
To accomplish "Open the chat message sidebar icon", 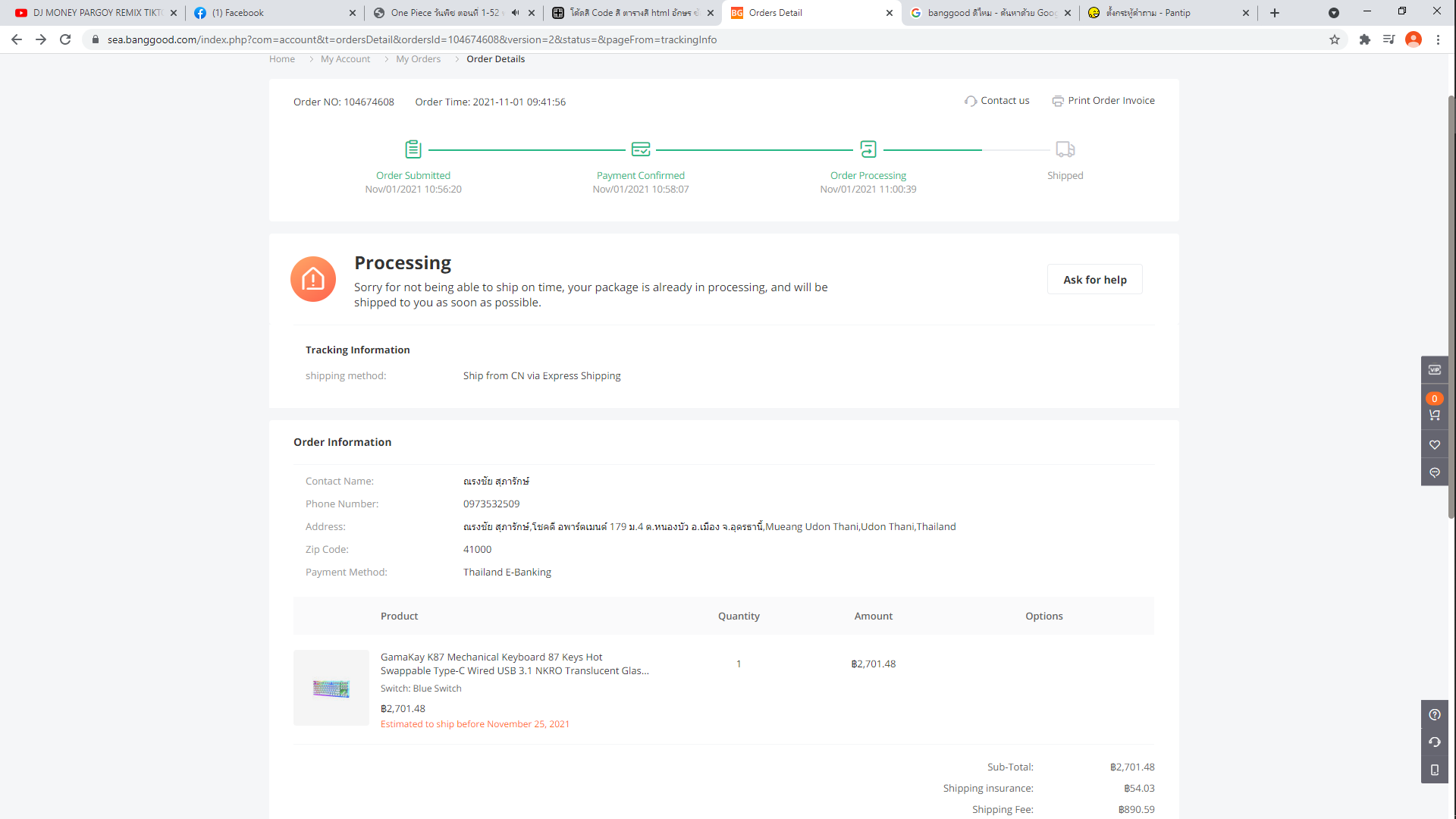I will (x=1435, y=472).
